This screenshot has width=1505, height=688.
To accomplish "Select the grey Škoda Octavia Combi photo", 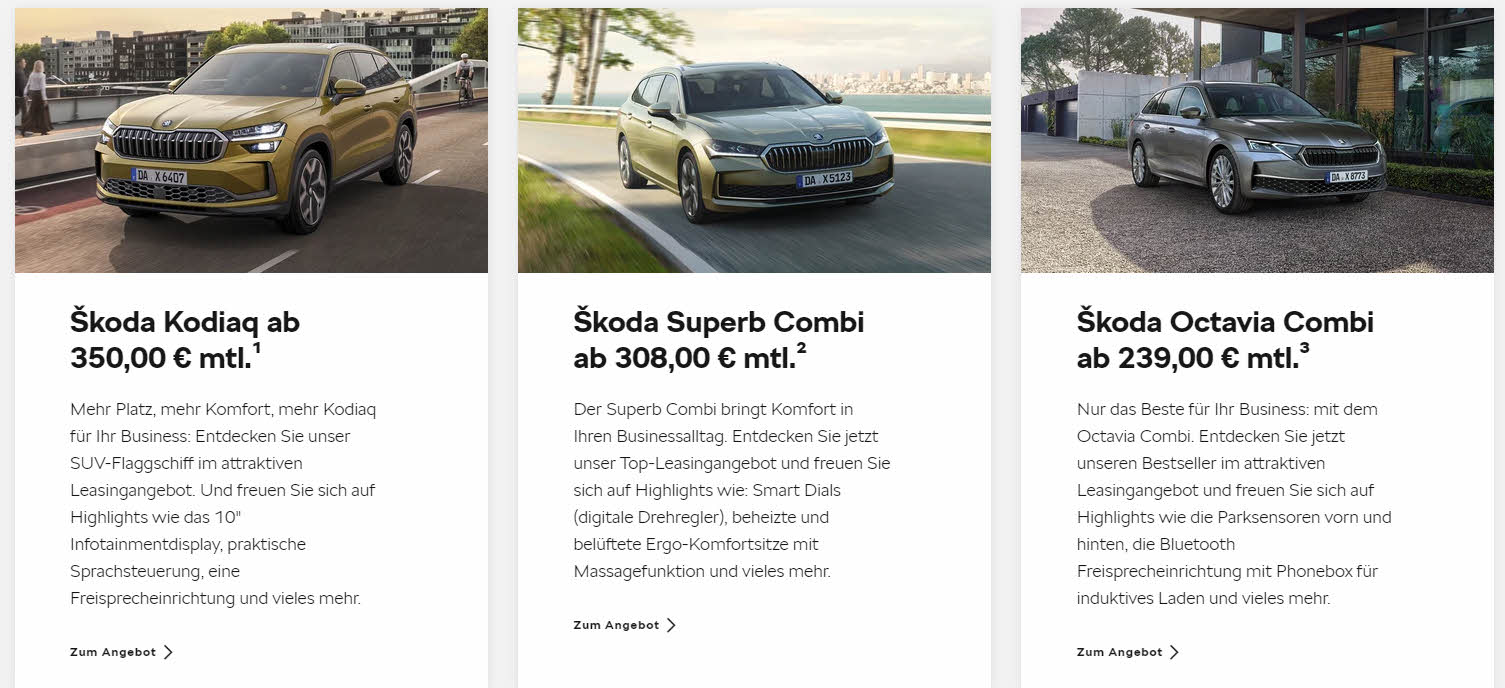I will click(x=1257, y=140).
